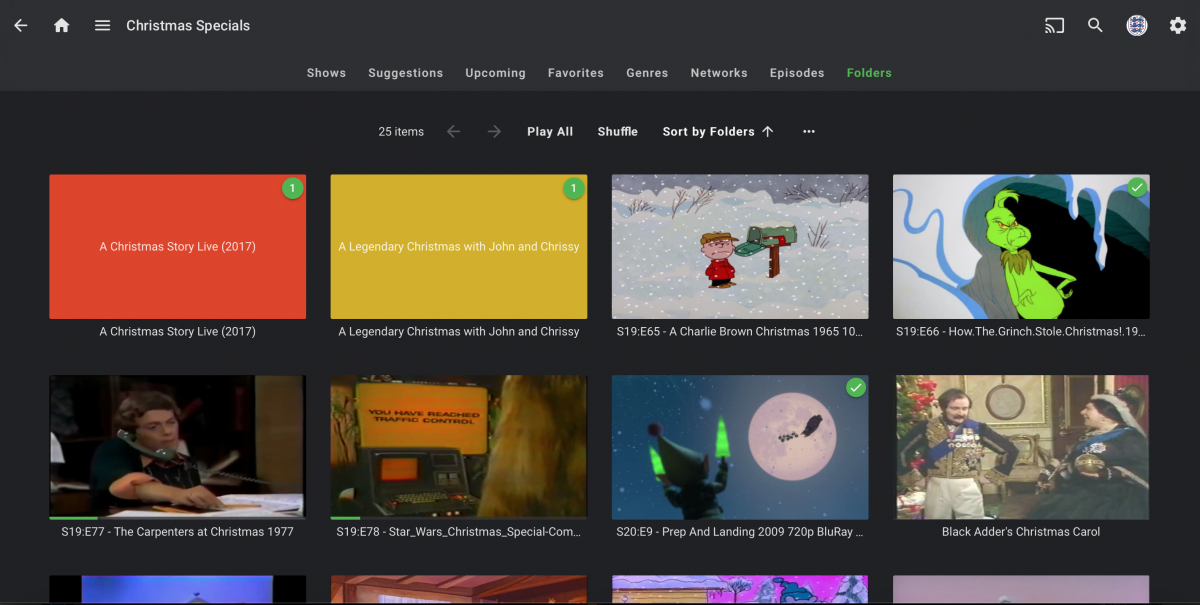Expand the three-dot more options menu
The height and width of the screenshot is (605, 1200).
pos(809,132)
